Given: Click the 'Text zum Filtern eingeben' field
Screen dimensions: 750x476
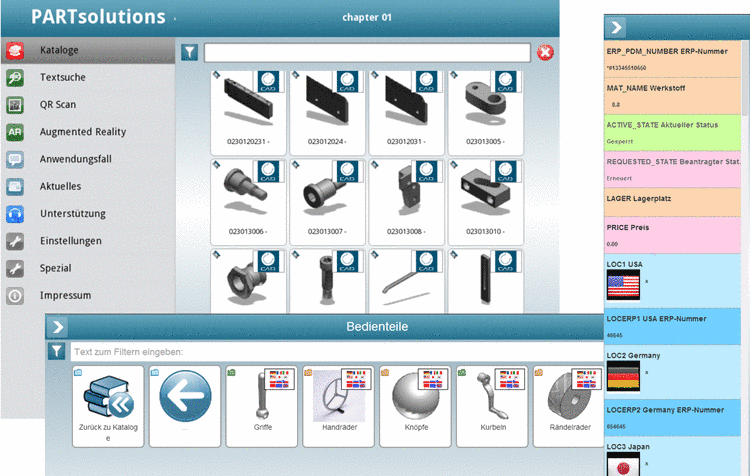Looking at the screenshot, I should coord(337,352).
